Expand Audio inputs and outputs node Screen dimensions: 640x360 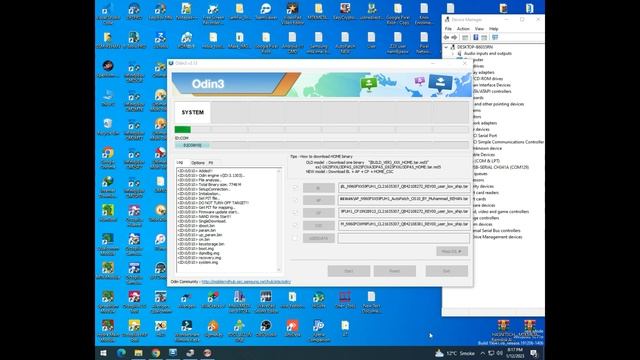click(x=453, y=53)
